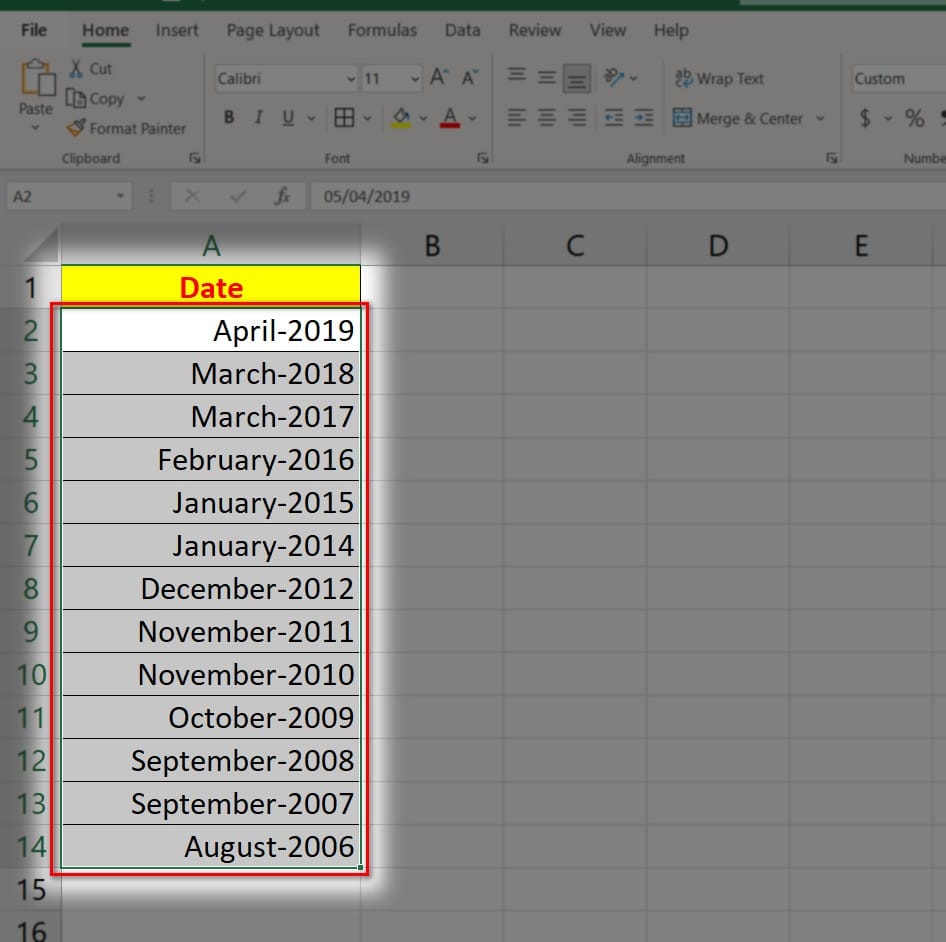Click the Increase Indent icon

pyautogui.click(x=644, y=118)
